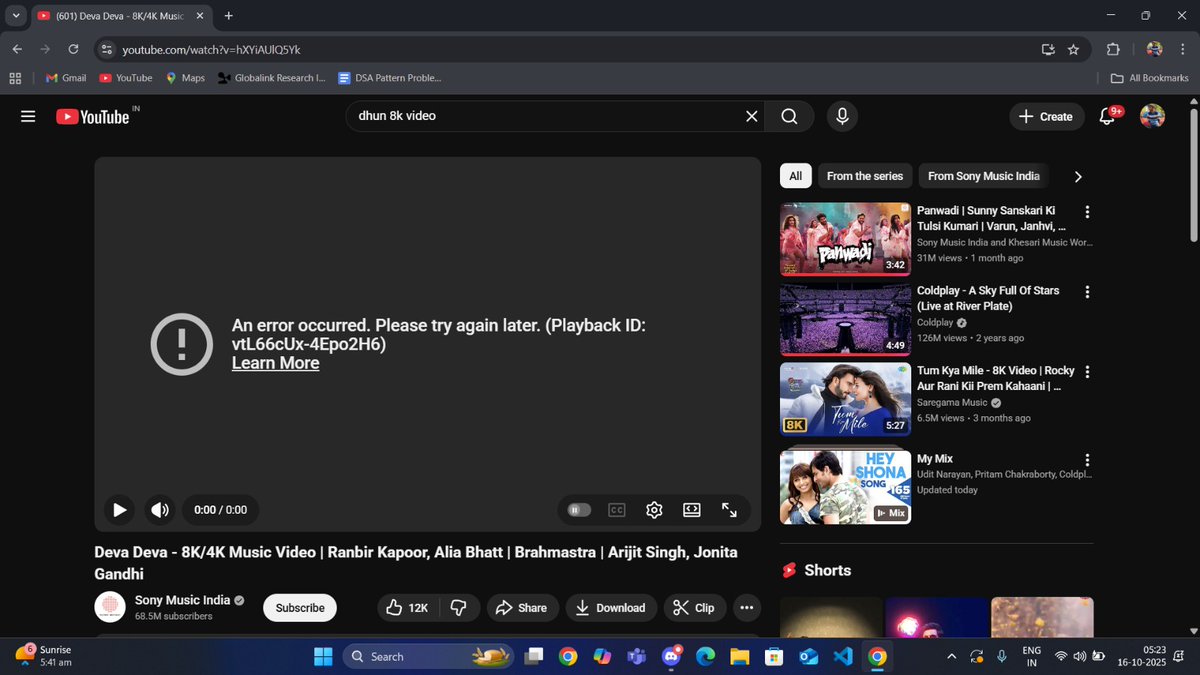Open Visual Studio Code from the taskbar

(x=842, y=657)
